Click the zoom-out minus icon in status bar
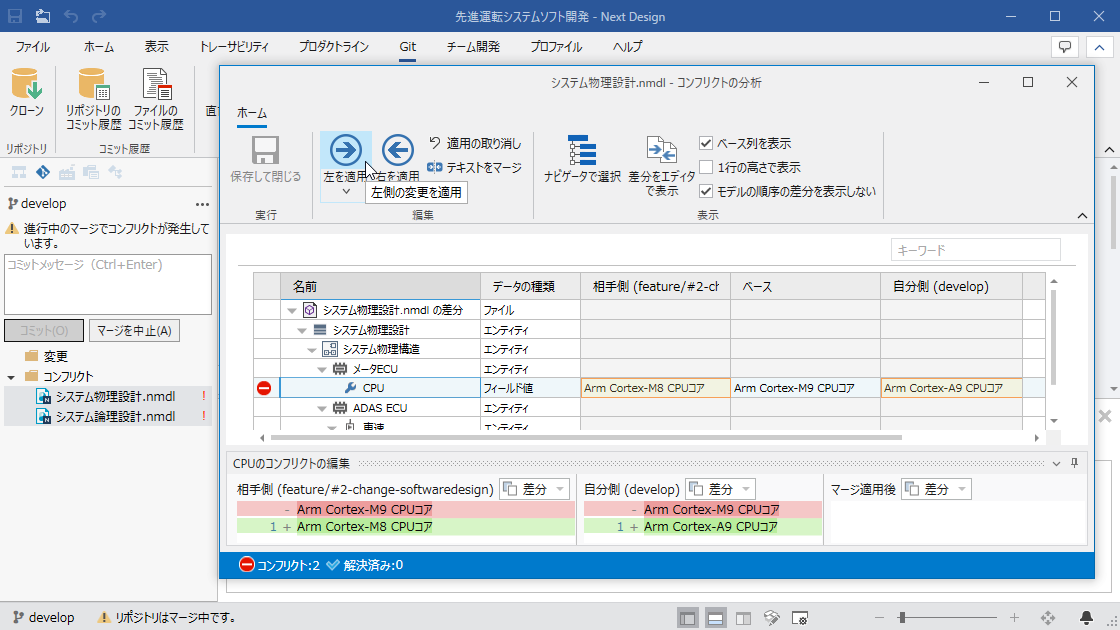 coord(879,618)
